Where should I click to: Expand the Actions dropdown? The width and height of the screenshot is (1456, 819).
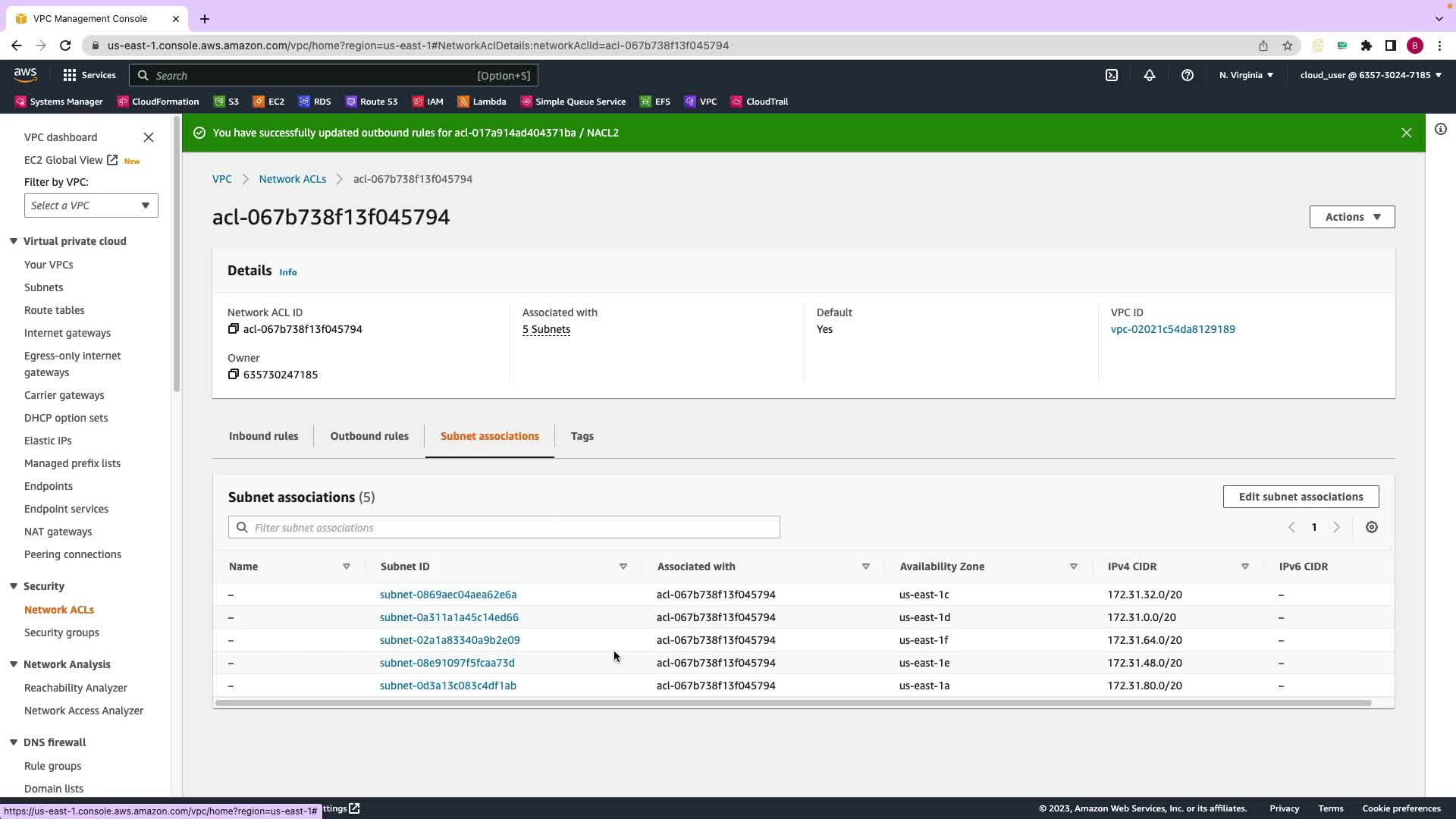pos(1352,217)
